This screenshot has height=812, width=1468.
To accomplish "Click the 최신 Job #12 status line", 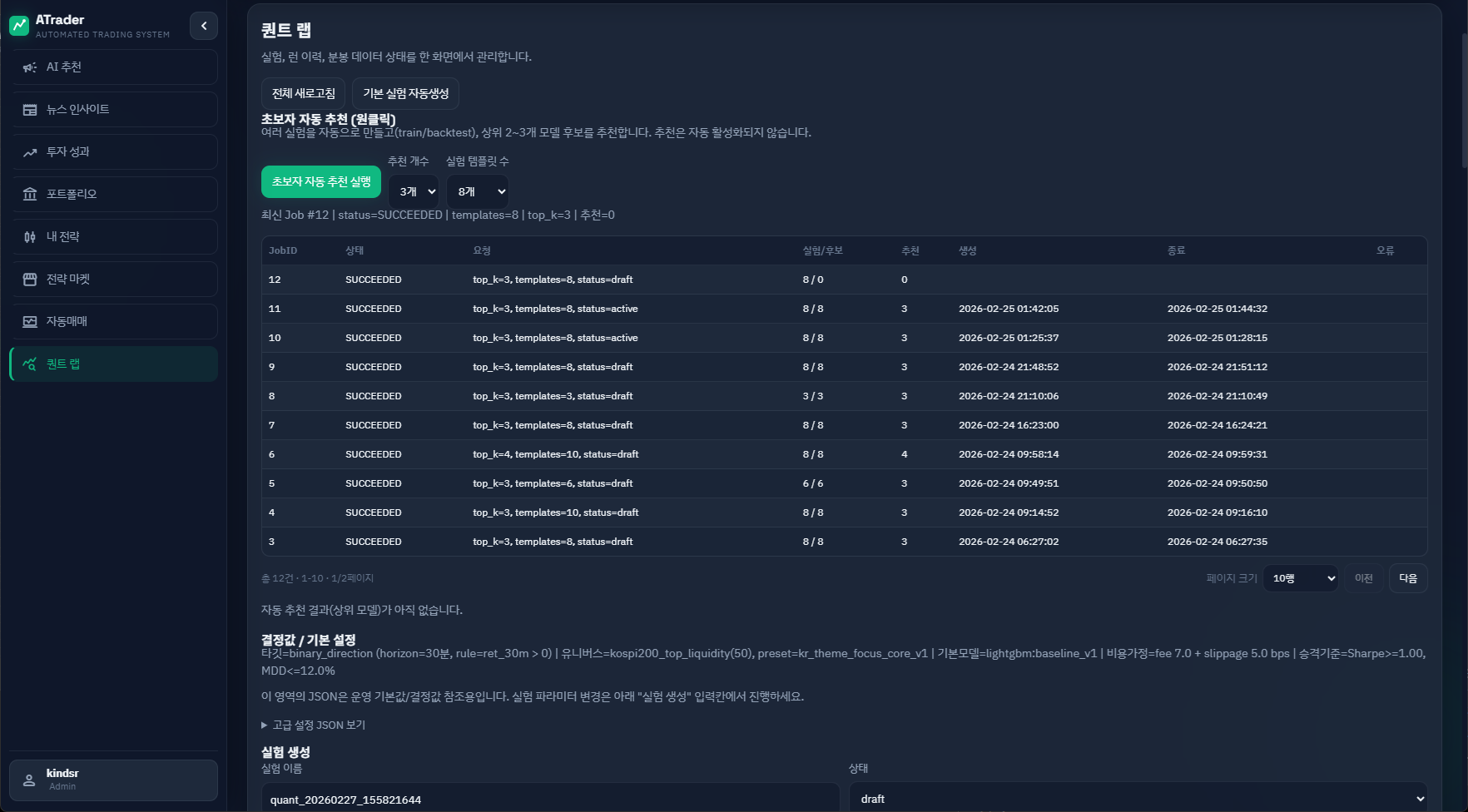I will 438,215.
